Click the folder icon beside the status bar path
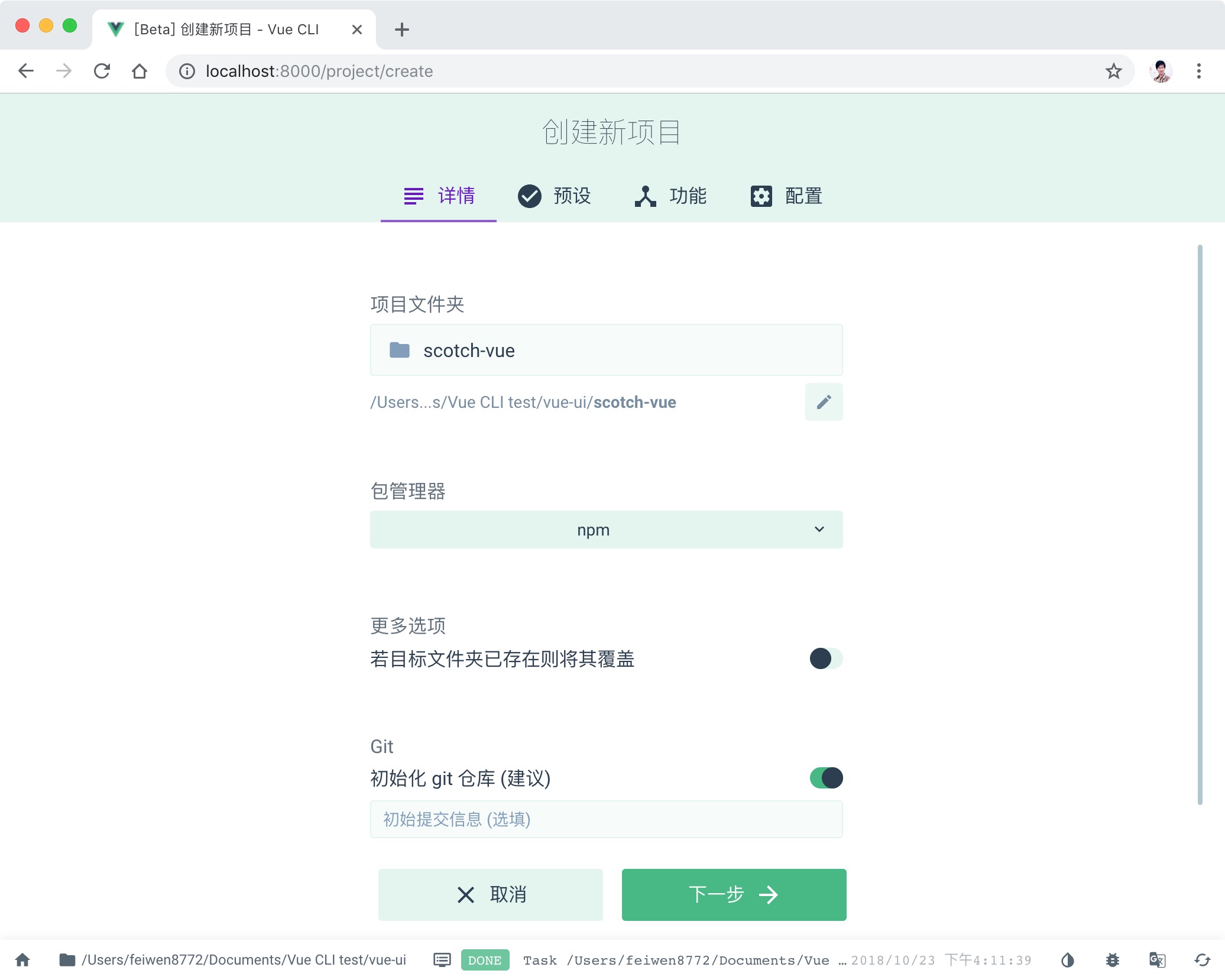1225x980 pixels. tap(67, 960)
